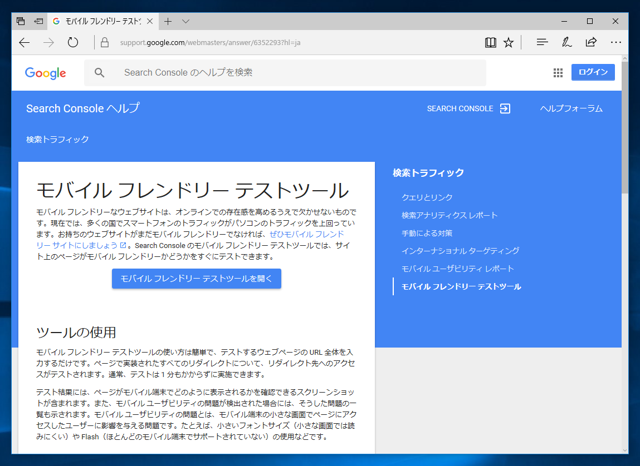Open ヘルプフォーラム link

click(x=571, y=109)
